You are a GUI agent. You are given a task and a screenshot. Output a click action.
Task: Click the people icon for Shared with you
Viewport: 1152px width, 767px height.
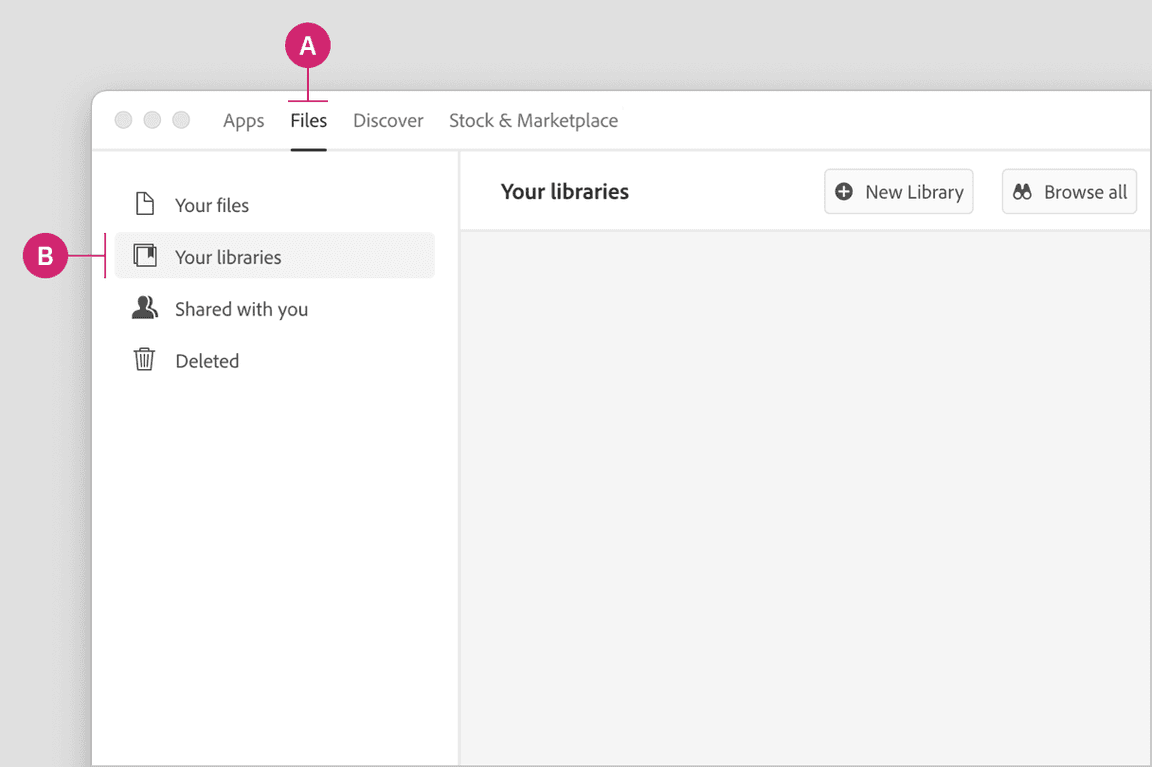click(x=145, y=308)
